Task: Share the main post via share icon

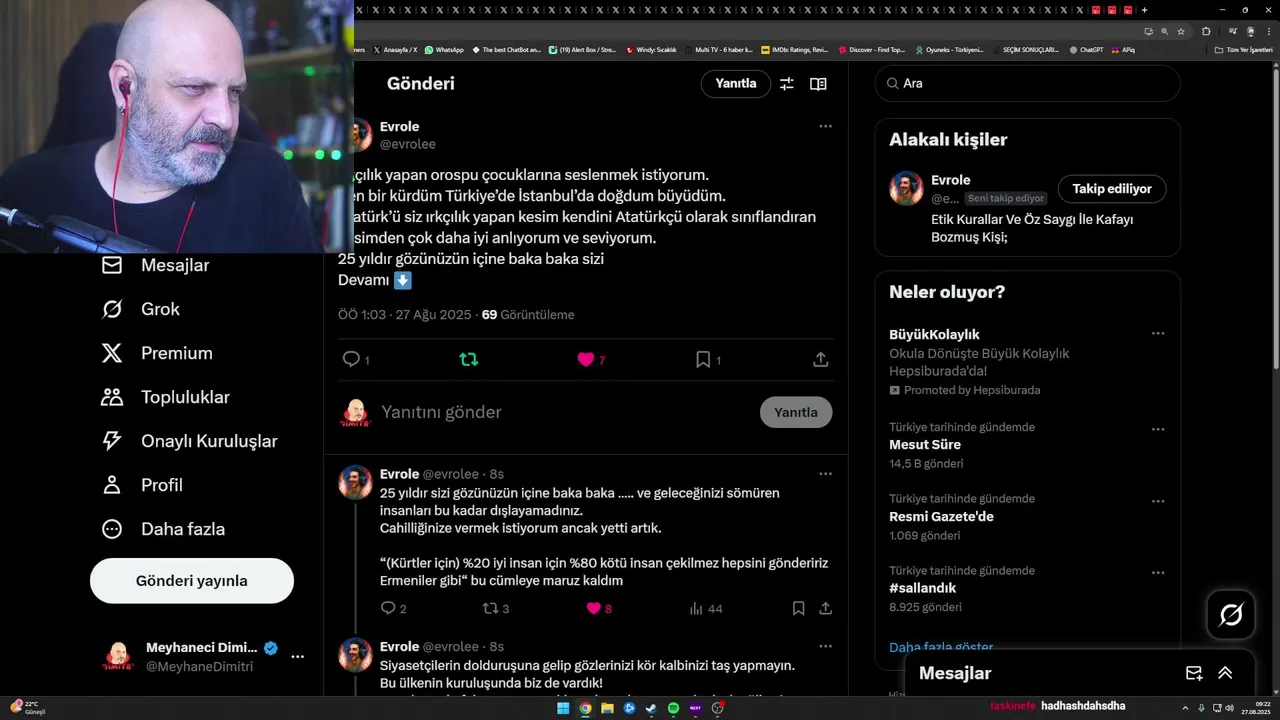Action: click(820, 359)
